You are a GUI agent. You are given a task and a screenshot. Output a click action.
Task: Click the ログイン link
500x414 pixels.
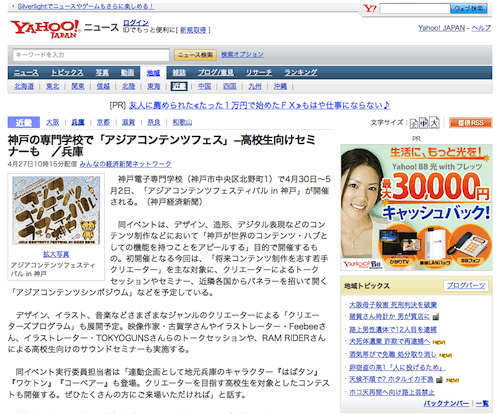coord(136,23)
